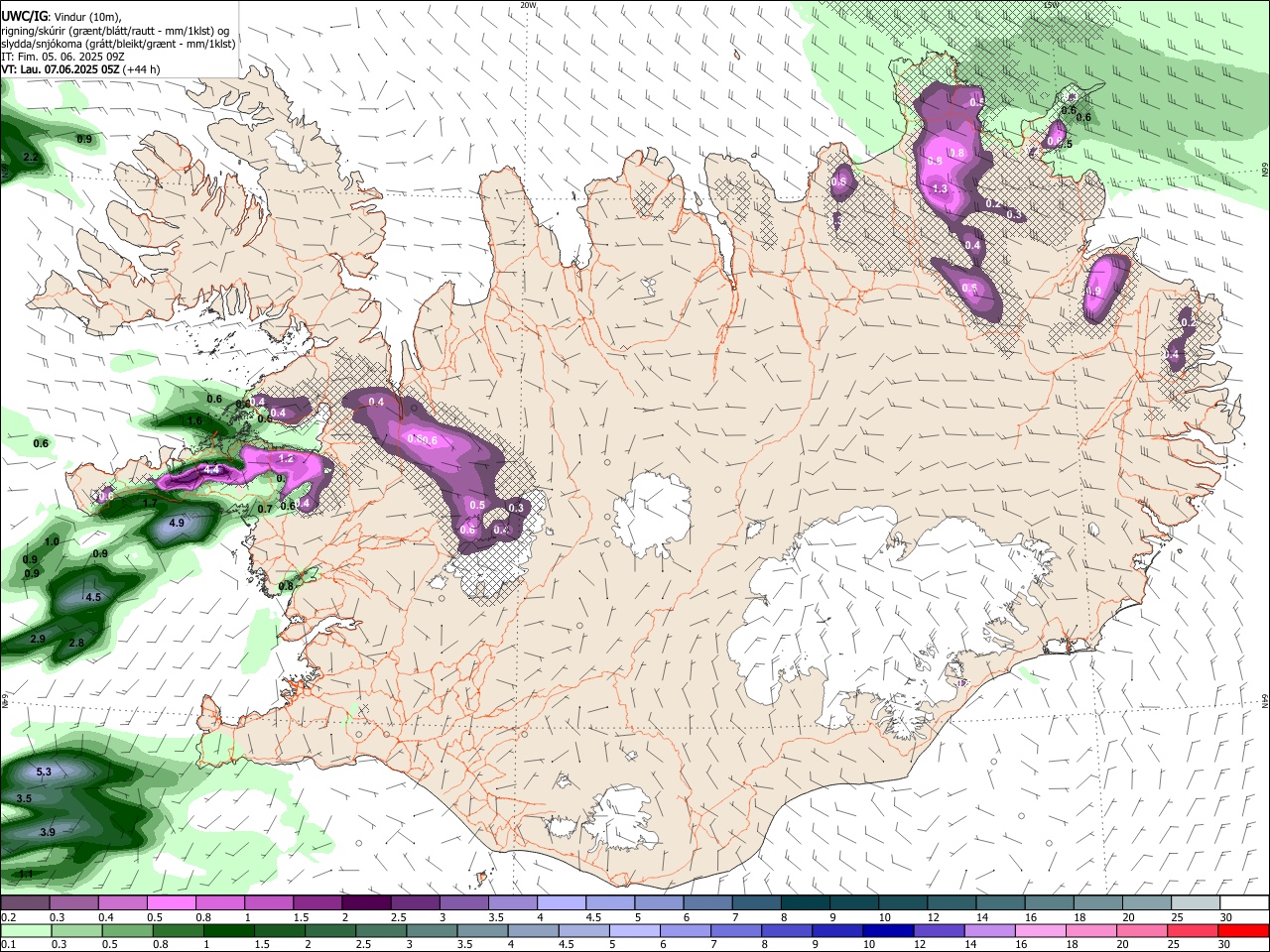The width and height of the screenshot is (1270, 952).
Task: Click the 2.8 rain value on the map
Action: coord(76,644)
